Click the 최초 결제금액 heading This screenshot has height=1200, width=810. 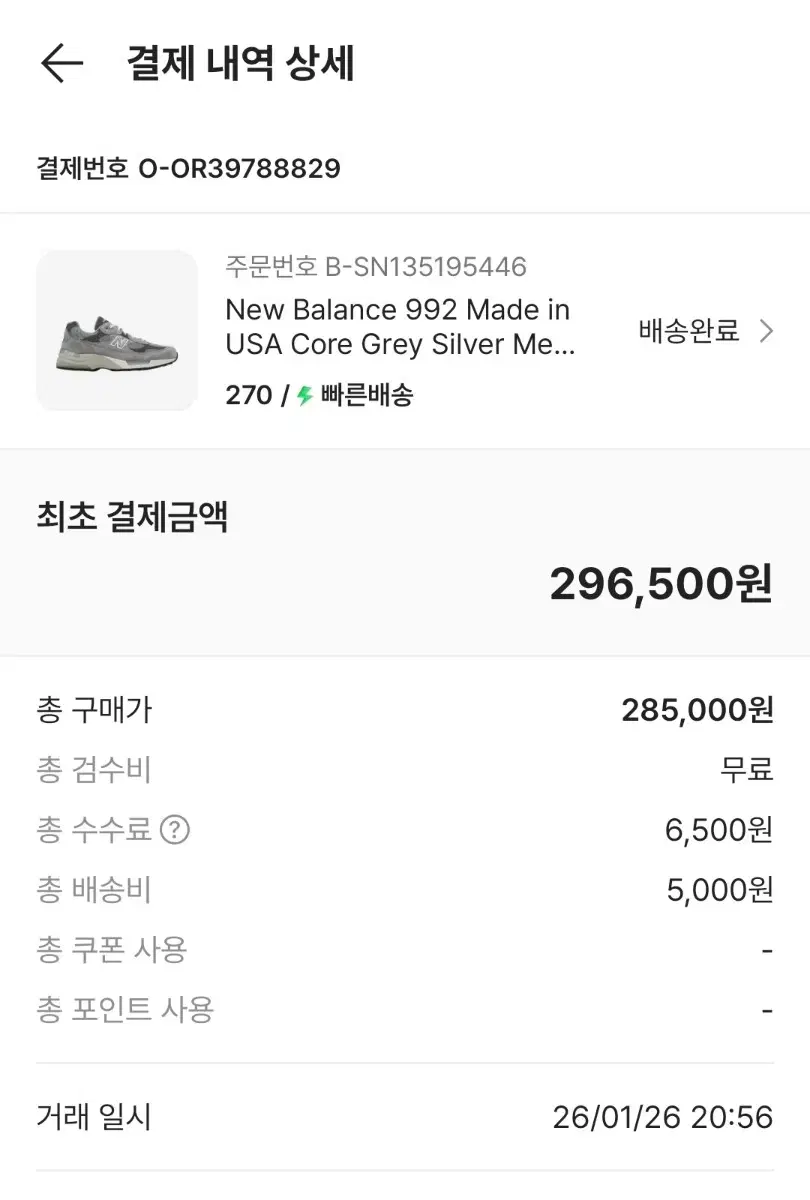point(132,518)
